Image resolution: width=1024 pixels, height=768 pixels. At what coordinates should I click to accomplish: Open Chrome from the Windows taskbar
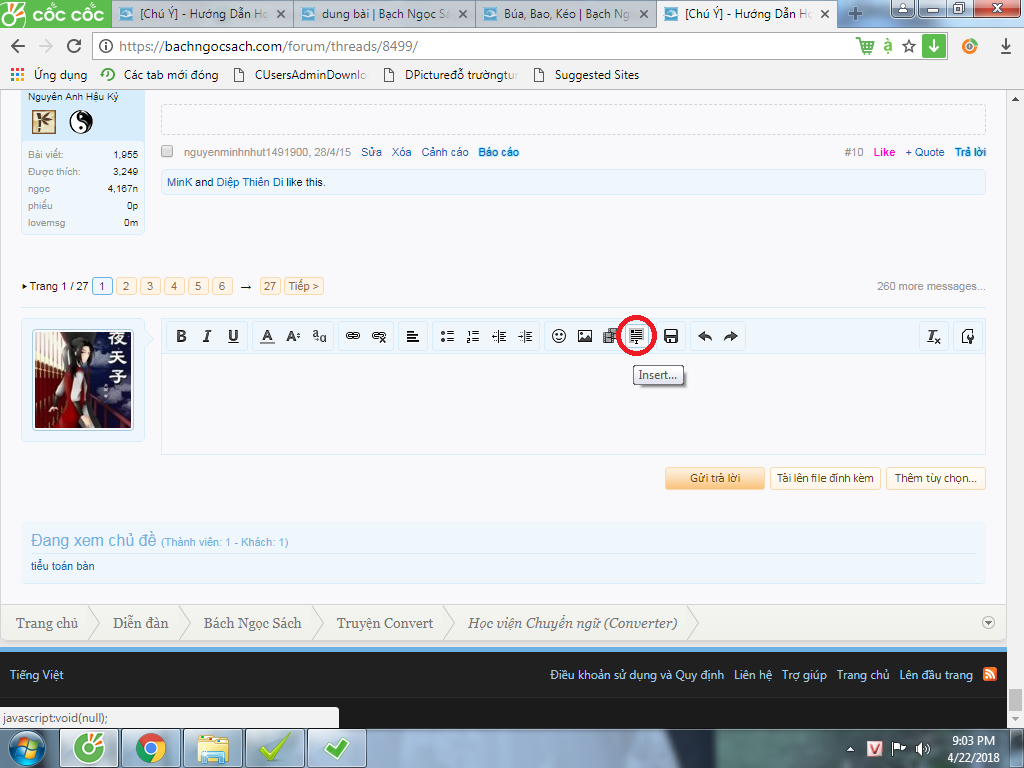[151, 747]
